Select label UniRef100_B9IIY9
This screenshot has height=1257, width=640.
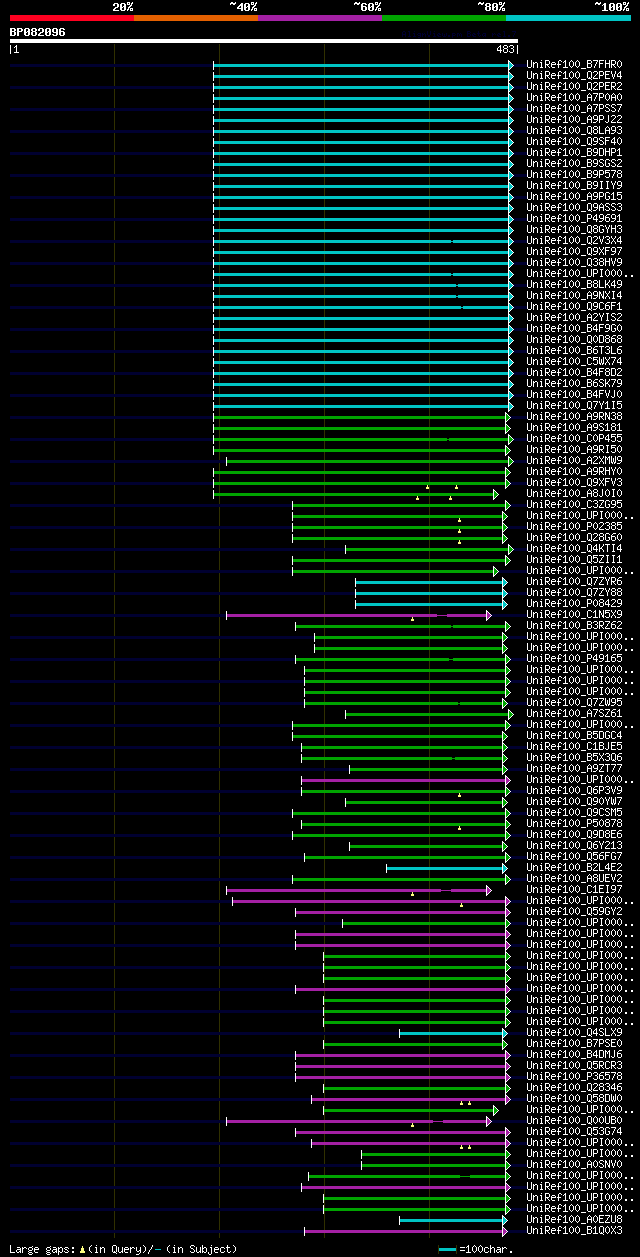pyautogui.click(x=574, y=185)
